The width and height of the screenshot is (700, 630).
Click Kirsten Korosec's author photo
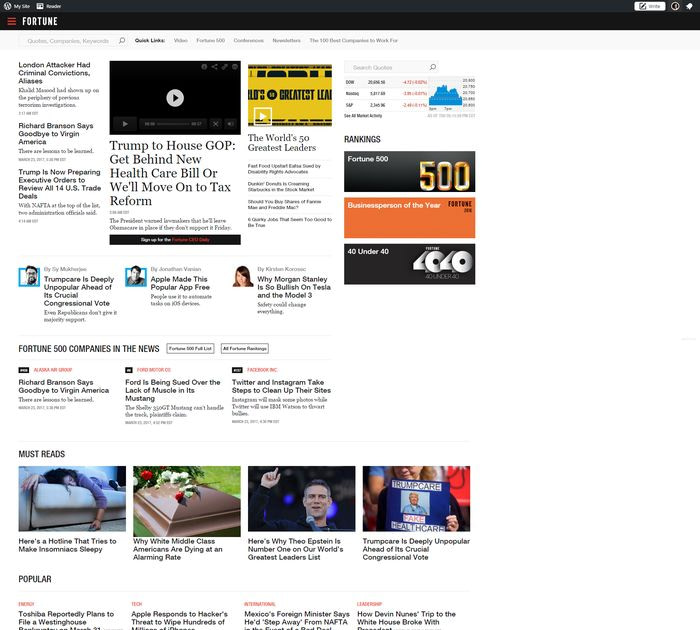pyautogui.click(x=243, y=276)
